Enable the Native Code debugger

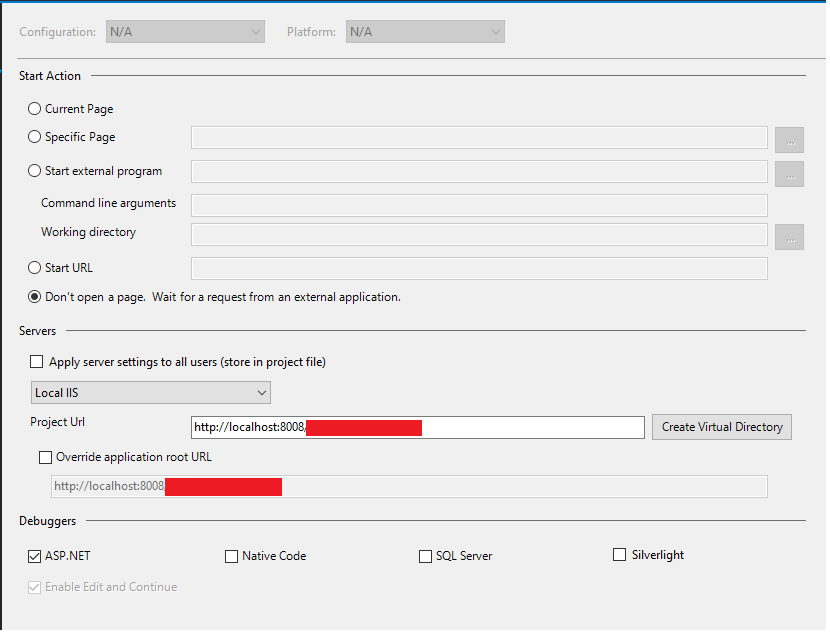(x=232, y=556)
